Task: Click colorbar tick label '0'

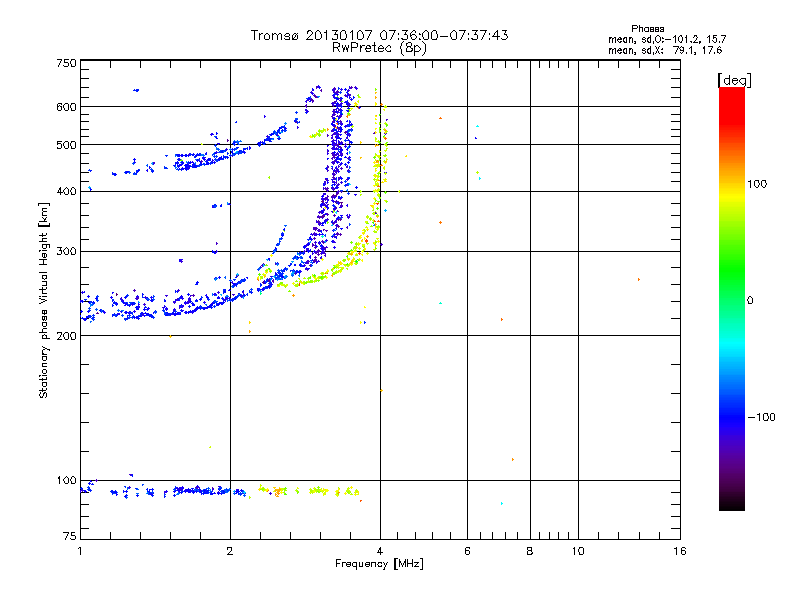Action: tap(750, 301)
